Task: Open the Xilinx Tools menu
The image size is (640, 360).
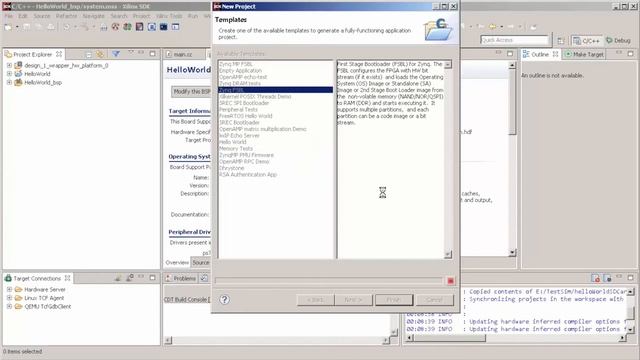Action: 169,16
